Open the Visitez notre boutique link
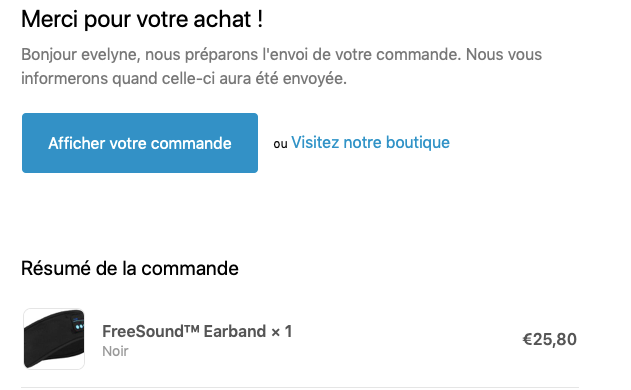 pyautogui.click(x=370, y=142)
